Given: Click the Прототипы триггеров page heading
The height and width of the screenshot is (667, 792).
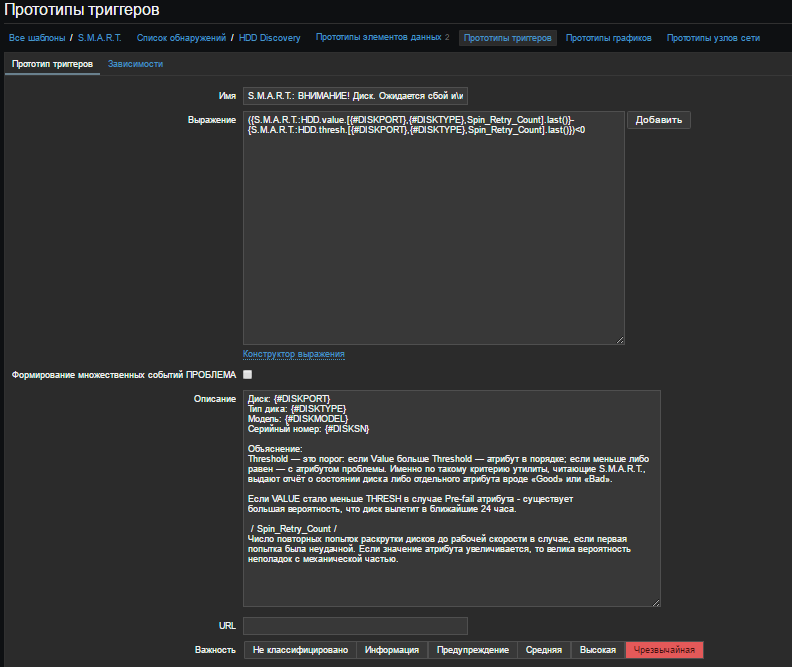Looking at the screenshot, I should click(82, 10).
